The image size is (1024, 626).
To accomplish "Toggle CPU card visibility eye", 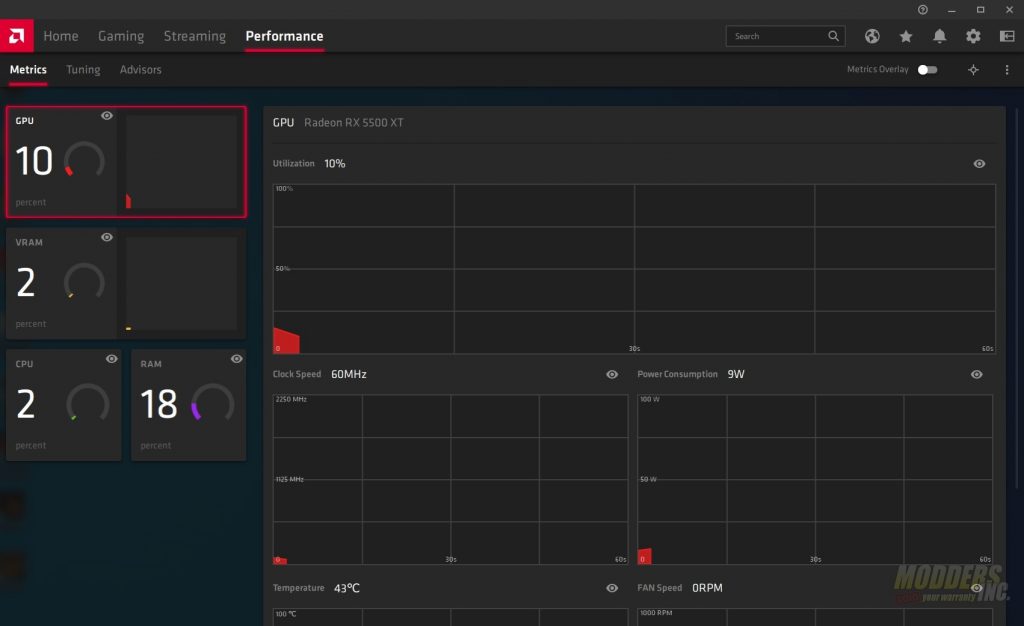I will tap(112, 358).
